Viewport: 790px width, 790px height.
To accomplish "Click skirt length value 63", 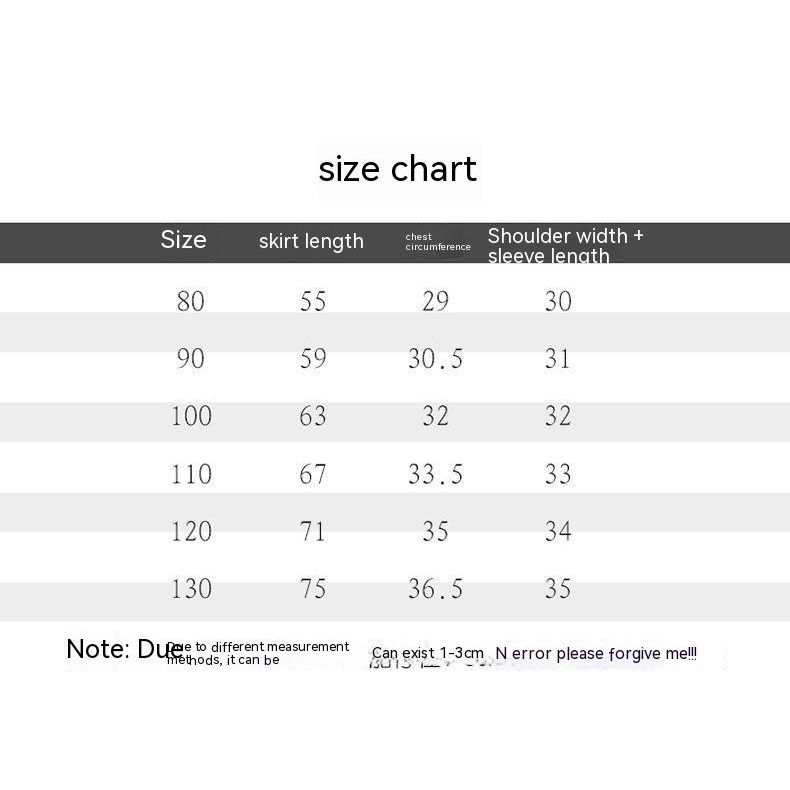I will coord(313,416).
